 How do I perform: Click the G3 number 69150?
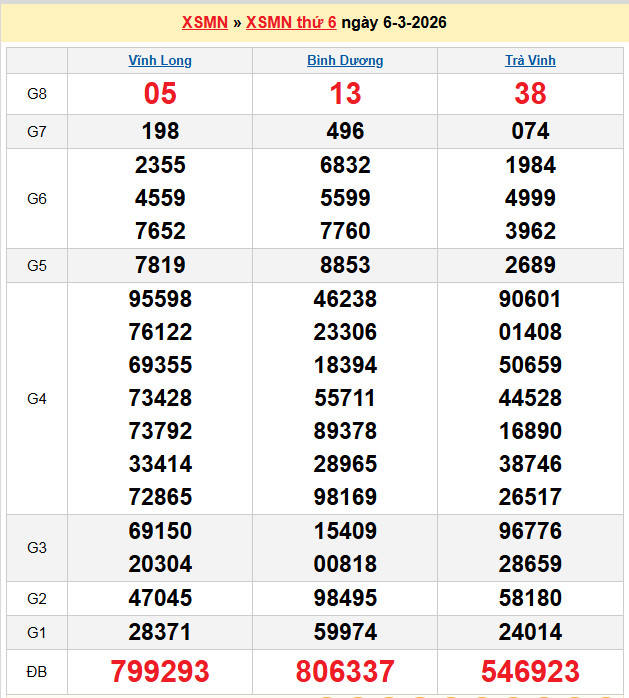tap(160, 530)
